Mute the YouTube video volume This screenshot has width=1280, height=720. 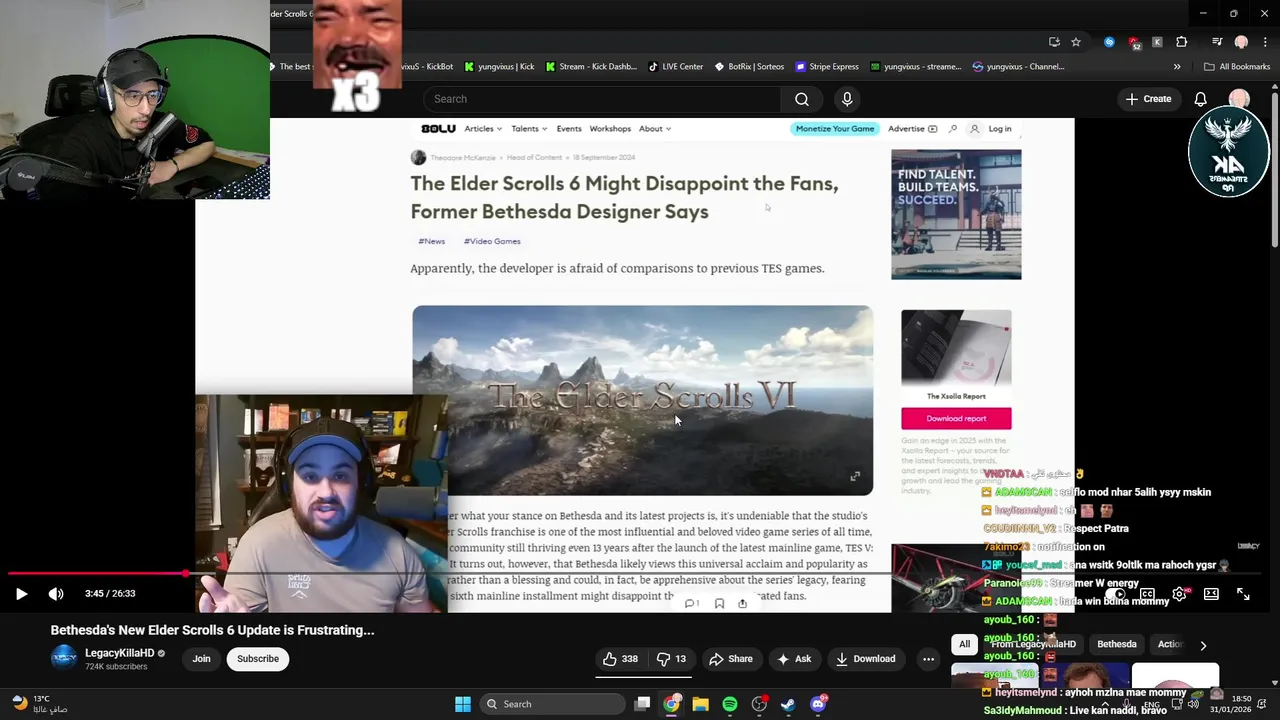tap(56, 594)
